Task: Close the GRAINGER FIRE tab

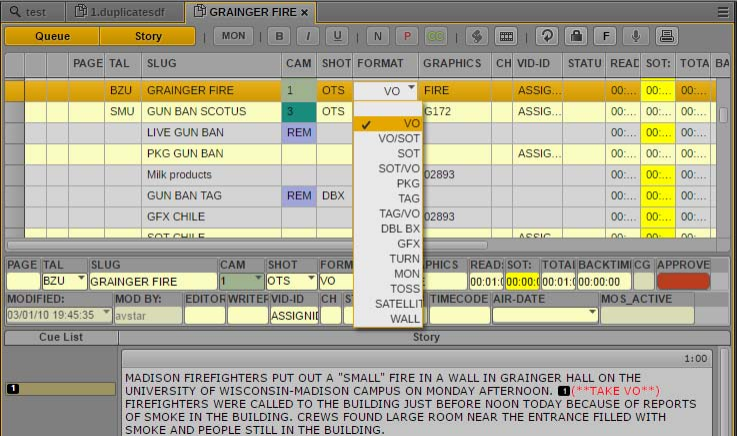Action: click(x=305, y=13)
